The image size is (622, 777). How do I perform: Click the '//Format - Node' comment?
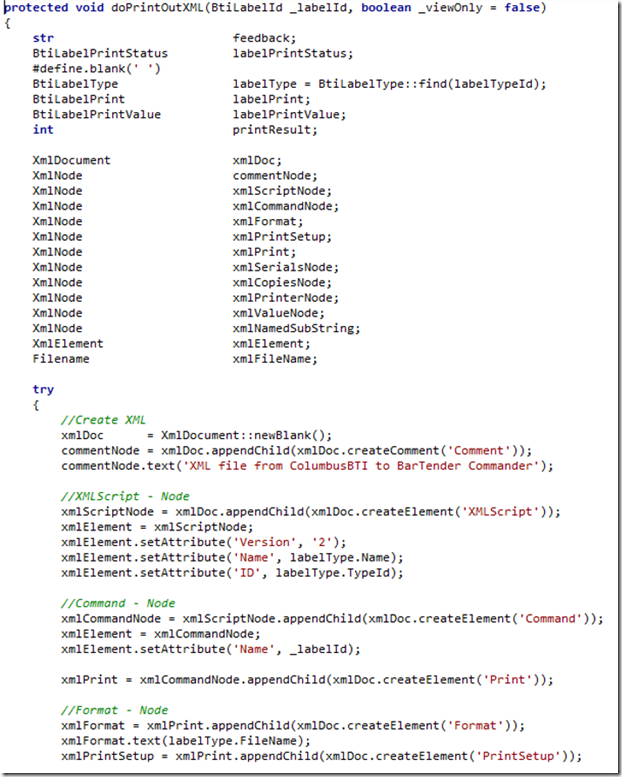coord(114,710)
